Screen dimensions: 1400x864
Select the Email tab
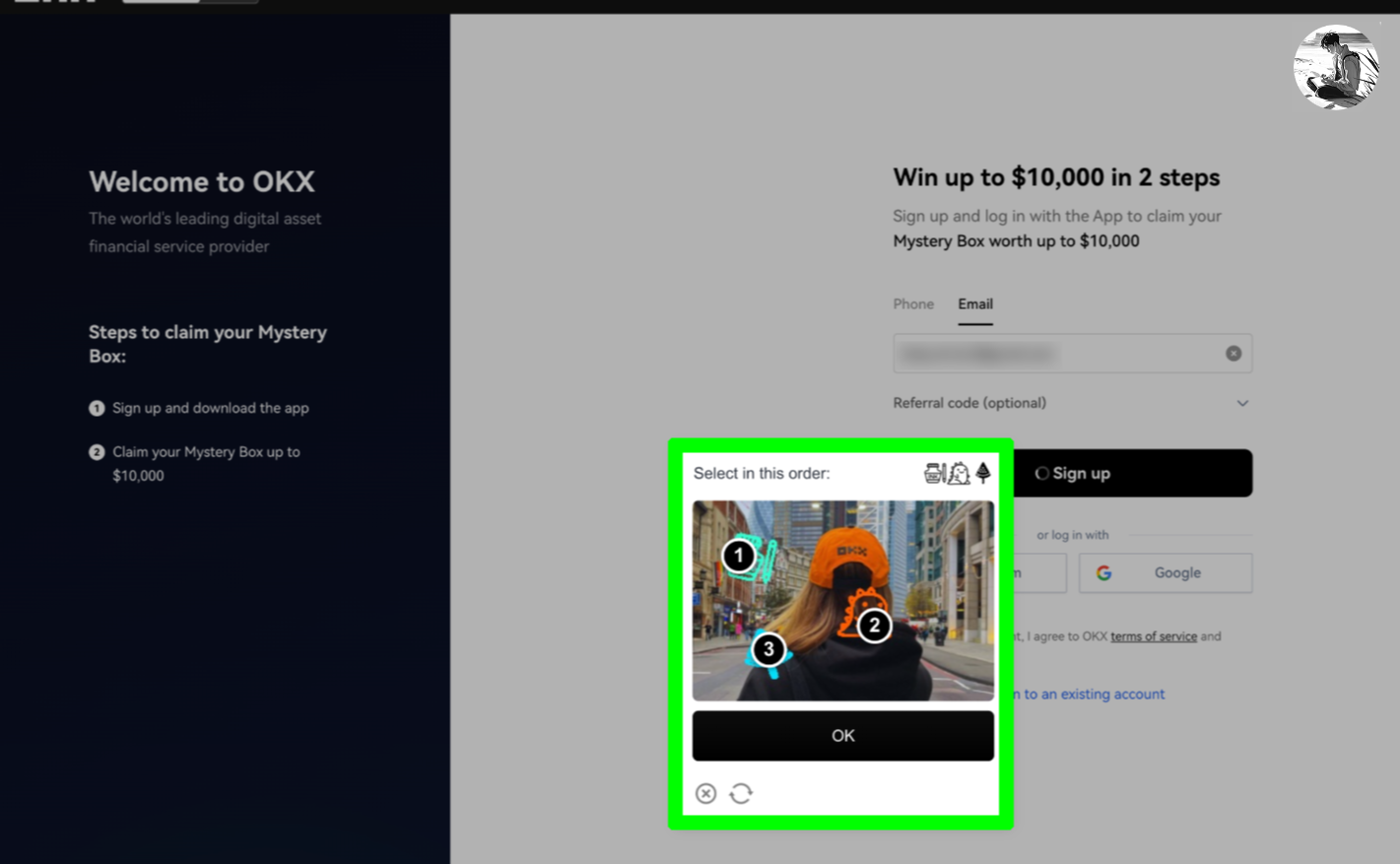(975, 304)
